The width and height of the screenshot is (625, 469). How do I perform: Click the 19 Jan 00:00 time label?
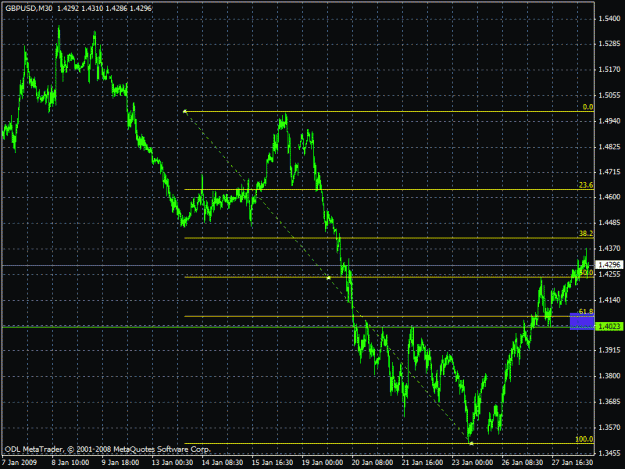322,462
